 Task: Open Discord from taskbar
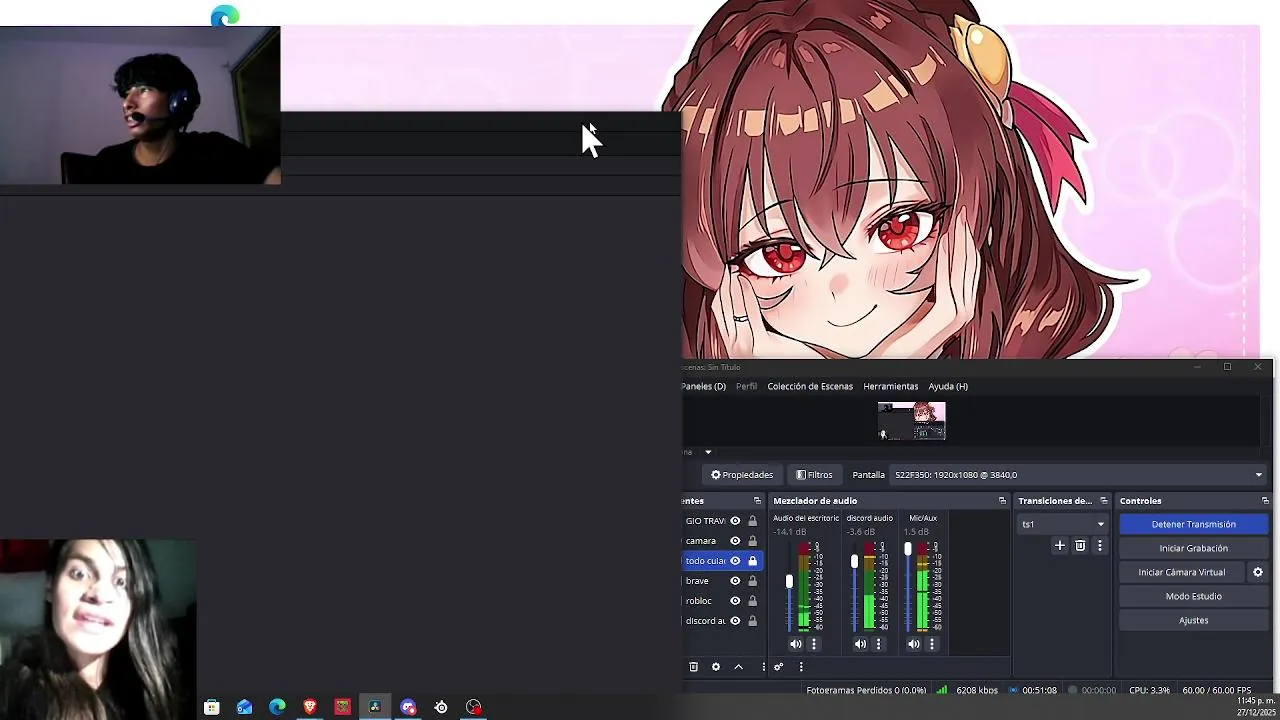(x=408, y=707)
